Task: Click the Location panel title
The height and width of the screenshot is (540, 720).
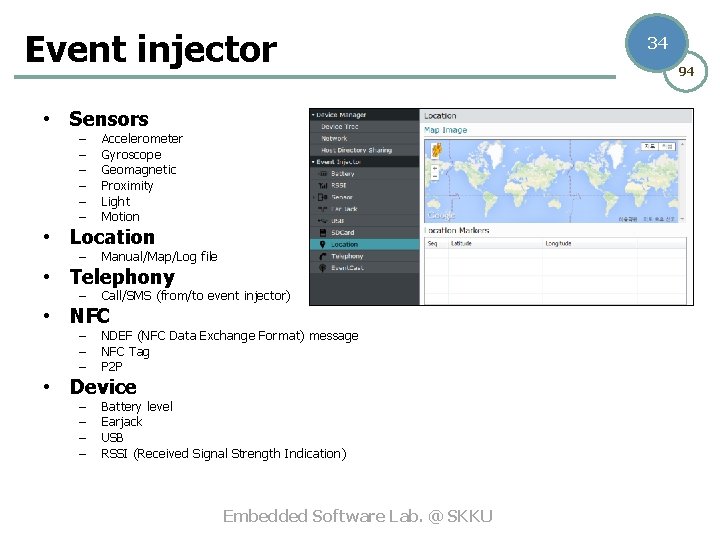Action: click(440, 116)
